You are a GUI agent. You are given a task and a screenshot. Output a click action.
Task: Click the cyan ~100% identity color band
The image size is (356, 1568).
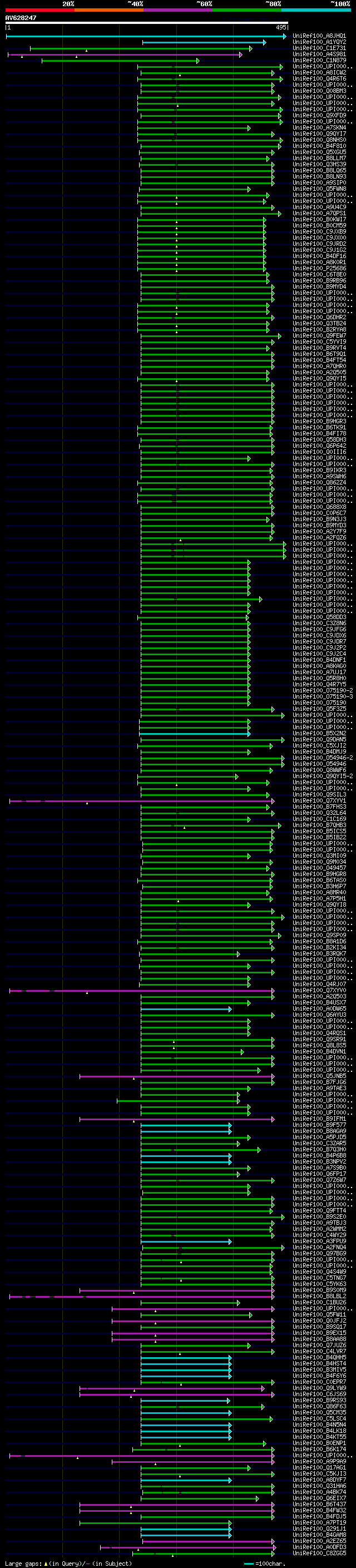316,10
